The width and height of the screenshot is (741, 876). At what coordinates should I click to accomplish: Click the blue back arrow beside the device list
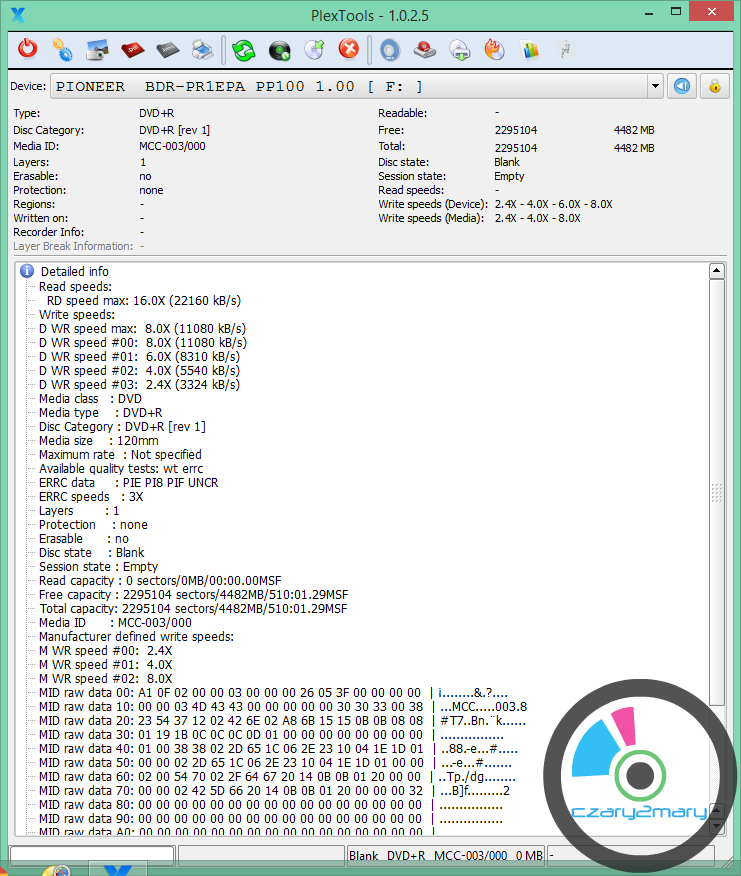681,86
